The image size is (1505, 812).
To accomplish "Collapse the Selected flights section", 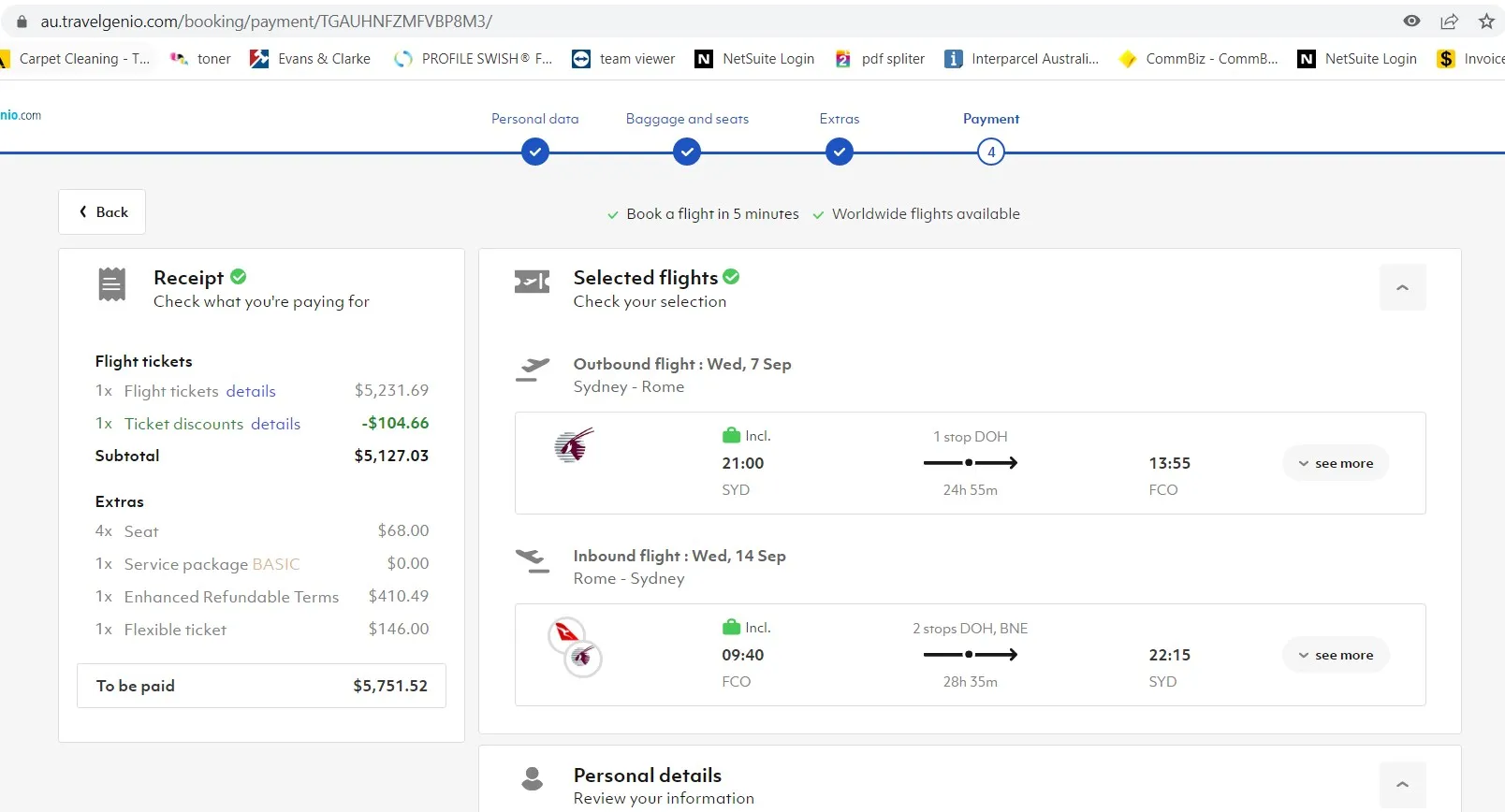I will coord(1402,287).
